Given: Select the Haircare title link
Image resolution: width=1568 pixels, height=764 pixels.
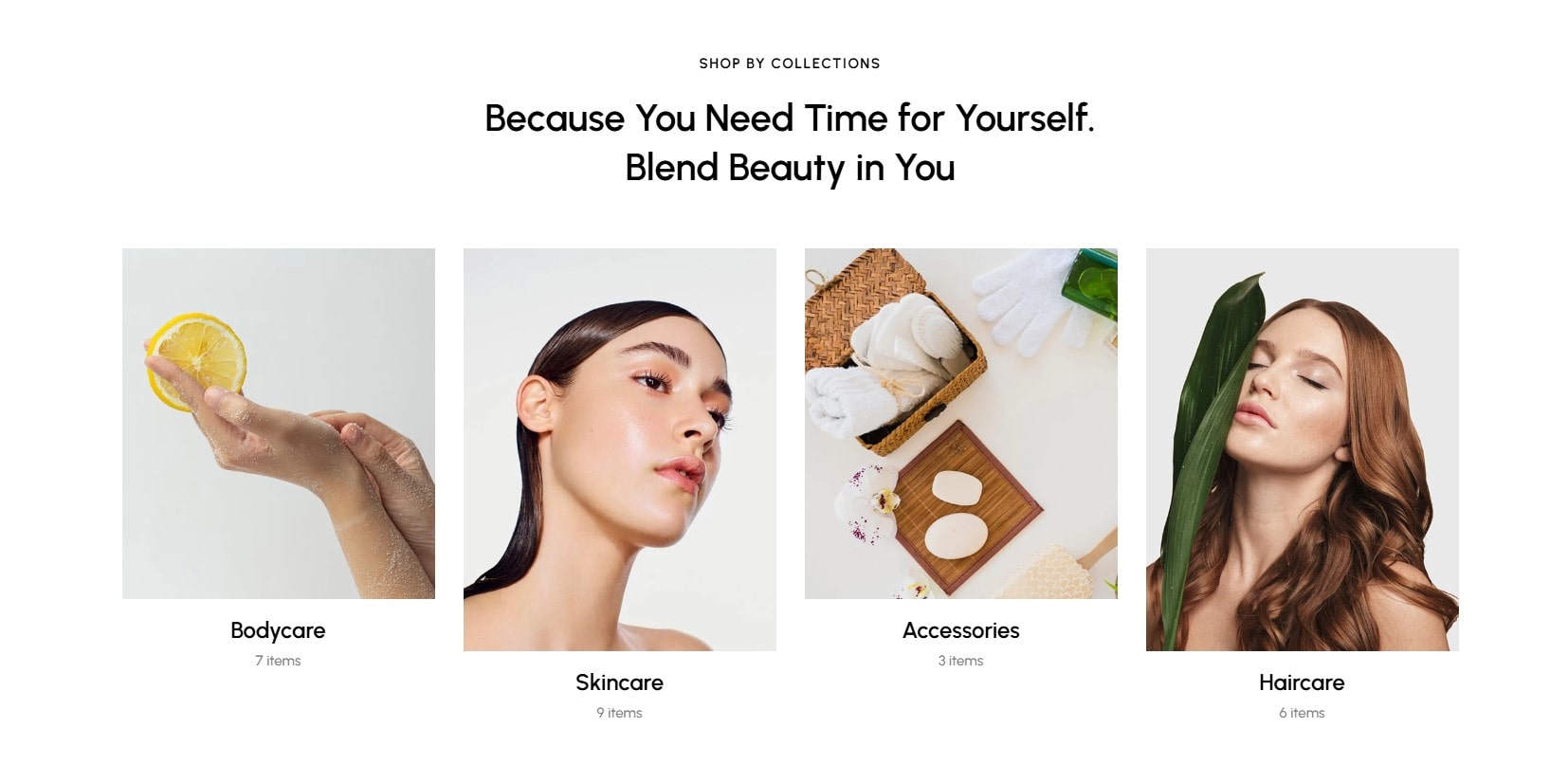Looking at the screenshot, I should tap(1302, 682).
